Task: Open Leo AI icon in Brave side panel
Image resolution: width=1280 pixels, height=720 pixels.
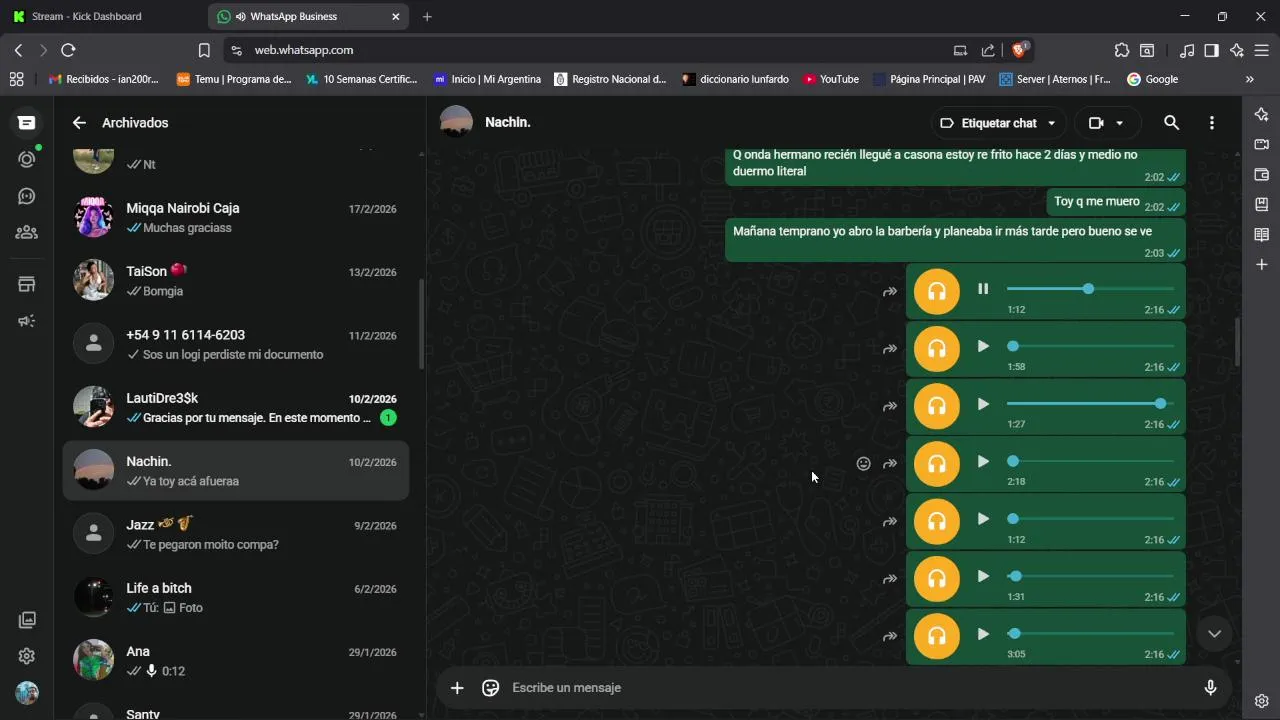Action: point(1262,114)
